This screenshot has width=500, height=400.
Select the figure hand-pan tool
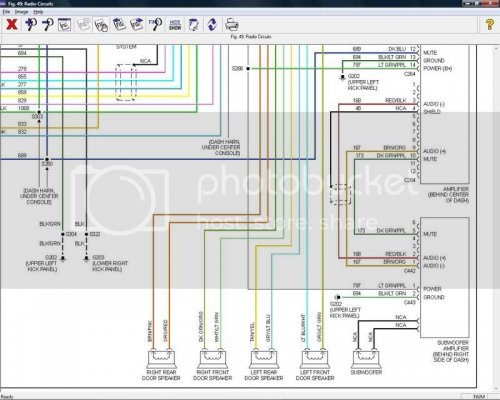tap(101, 25)
